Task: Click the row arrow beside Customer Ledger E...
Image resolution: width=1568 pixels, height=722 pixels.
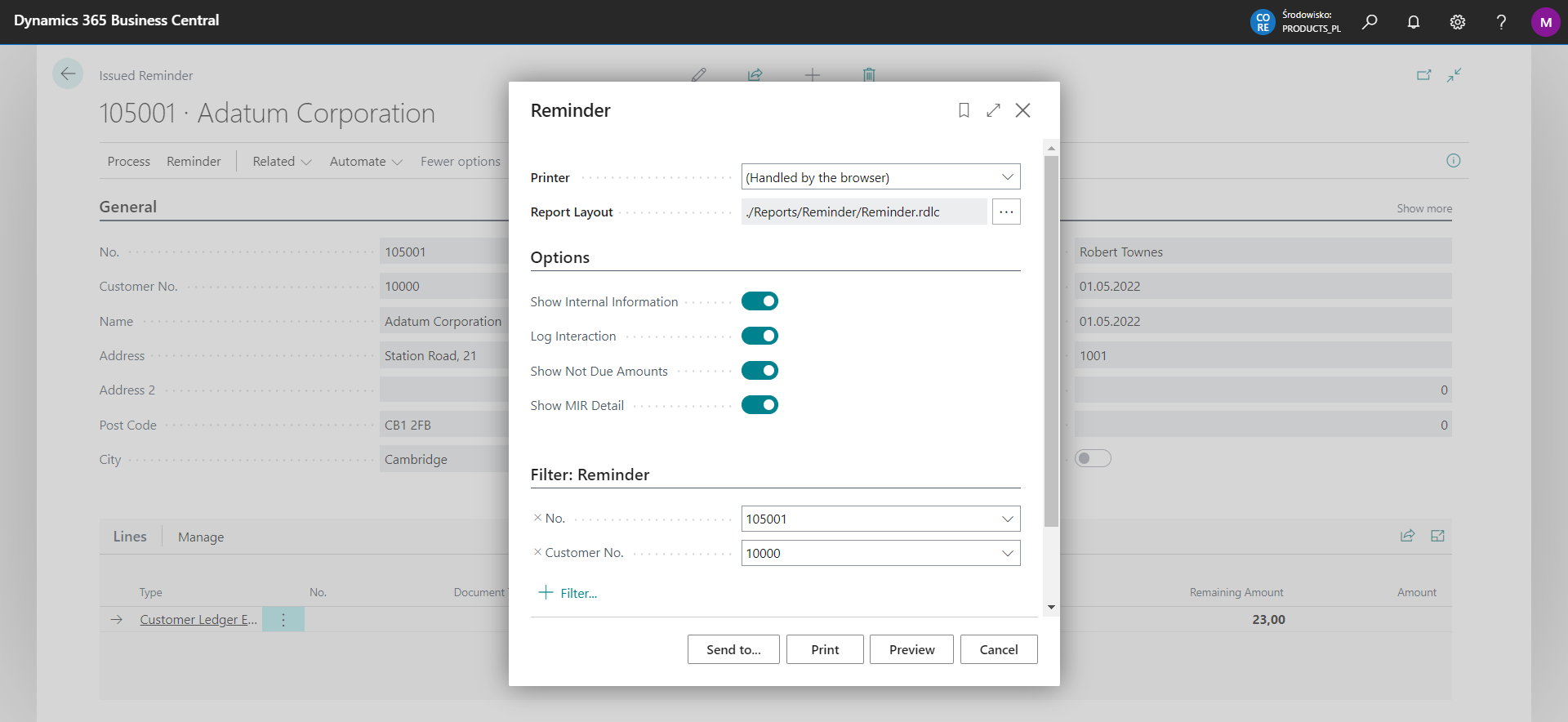Action: tap(117, 620)
